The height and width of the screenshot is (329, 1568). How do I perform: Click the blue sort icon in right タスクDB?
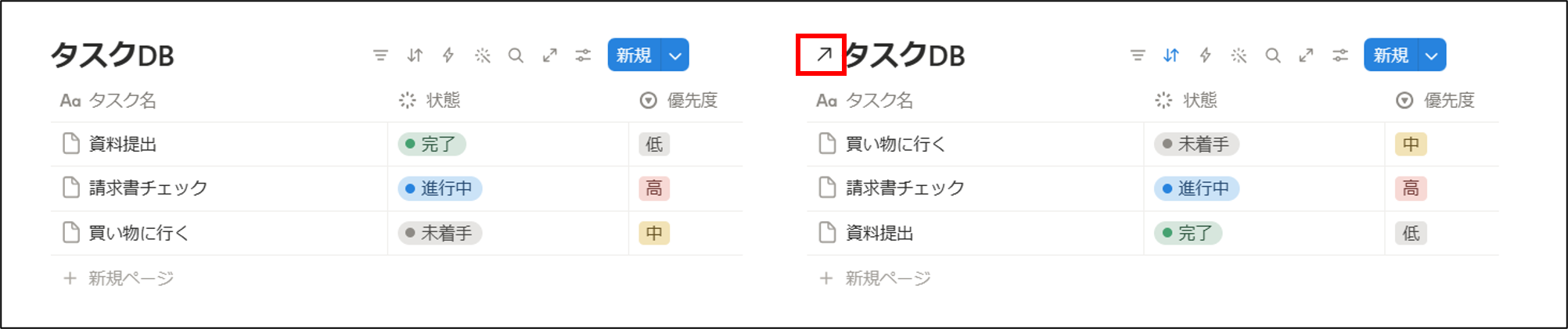pos(1171,55)
